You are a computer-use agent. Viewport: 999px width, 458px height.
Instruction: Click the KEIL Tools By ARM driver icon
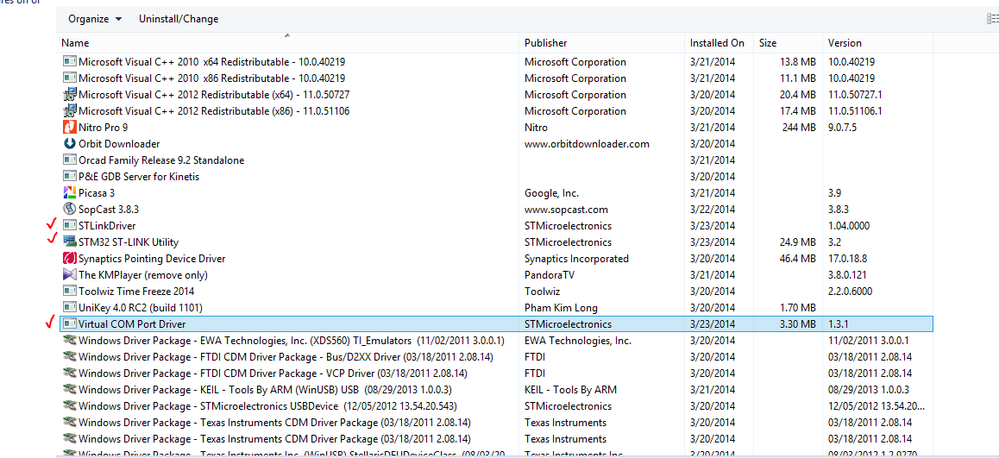click(69, 390)
